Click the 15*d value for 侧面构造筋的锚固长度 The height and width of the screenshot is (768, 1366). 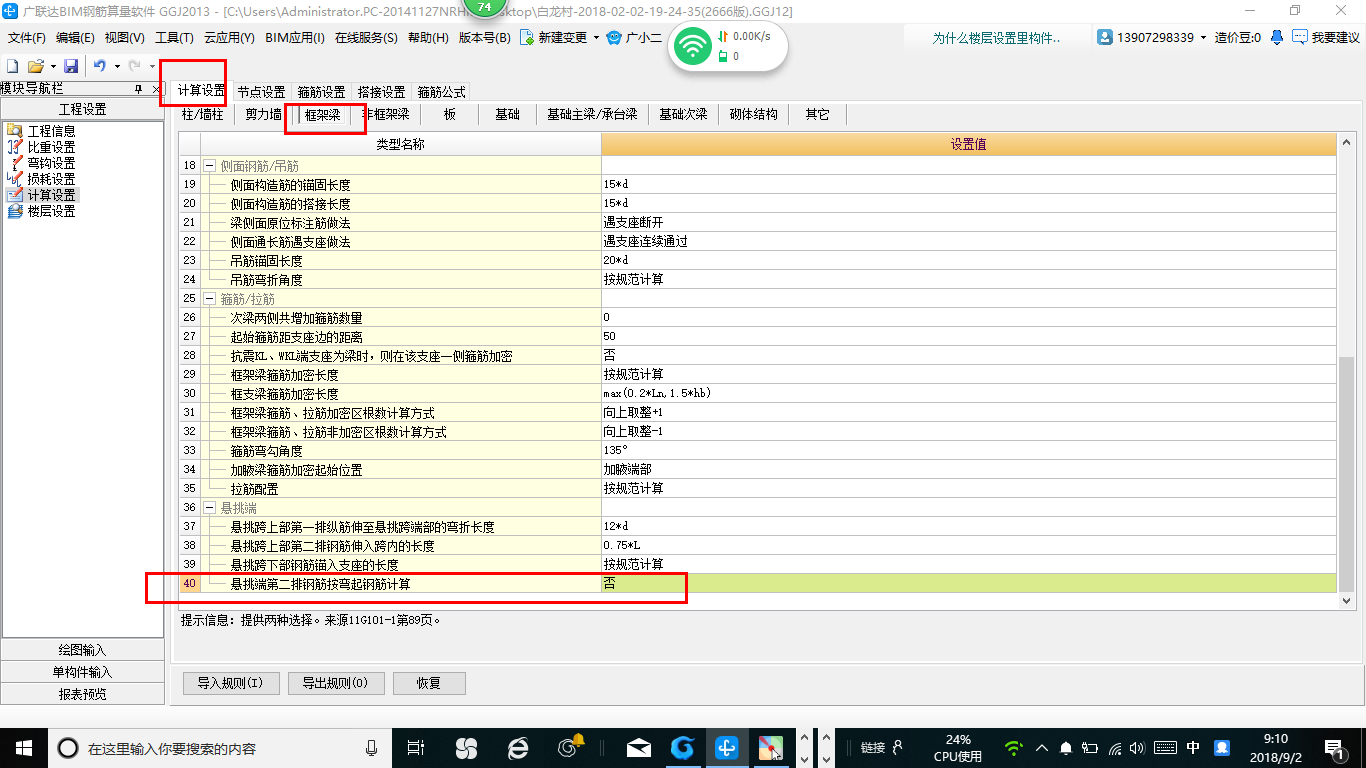coord(968,185)
